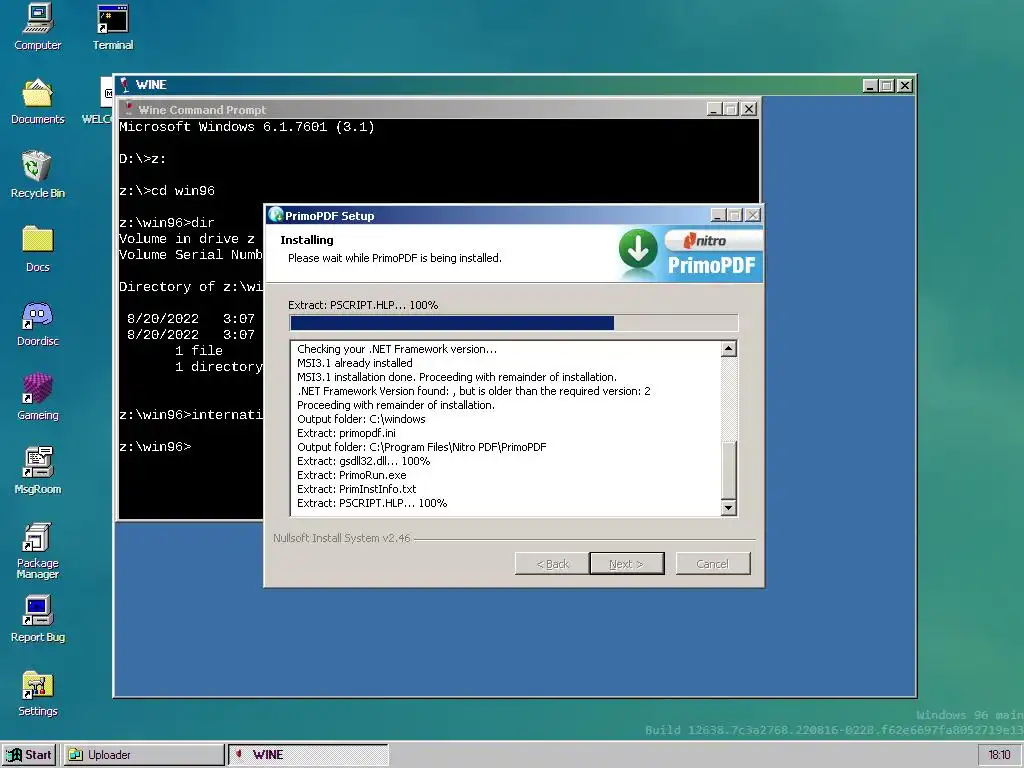Screen dimensions: 1024x768
Task: Click the 'z:\>cd win96' command line
Action: 167,191
